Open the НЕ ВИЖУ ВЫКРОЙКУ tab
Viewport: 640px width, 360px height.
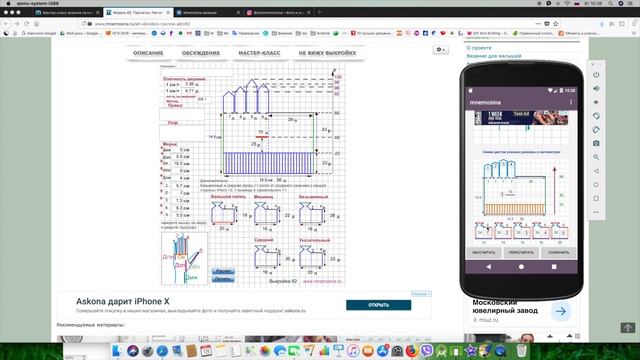point(327,53)
